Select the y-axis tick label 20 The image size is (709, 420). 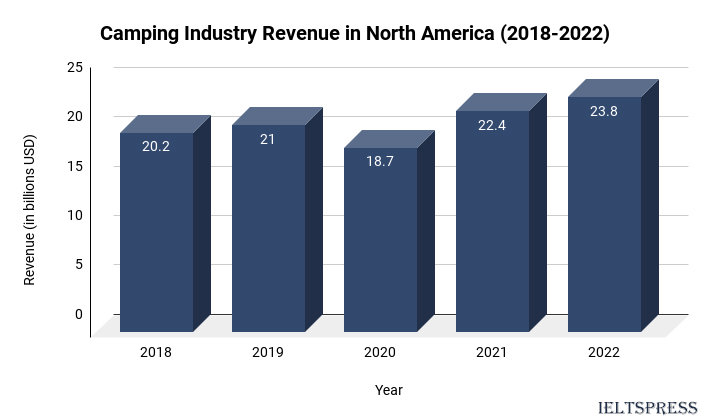coord(75,116)
